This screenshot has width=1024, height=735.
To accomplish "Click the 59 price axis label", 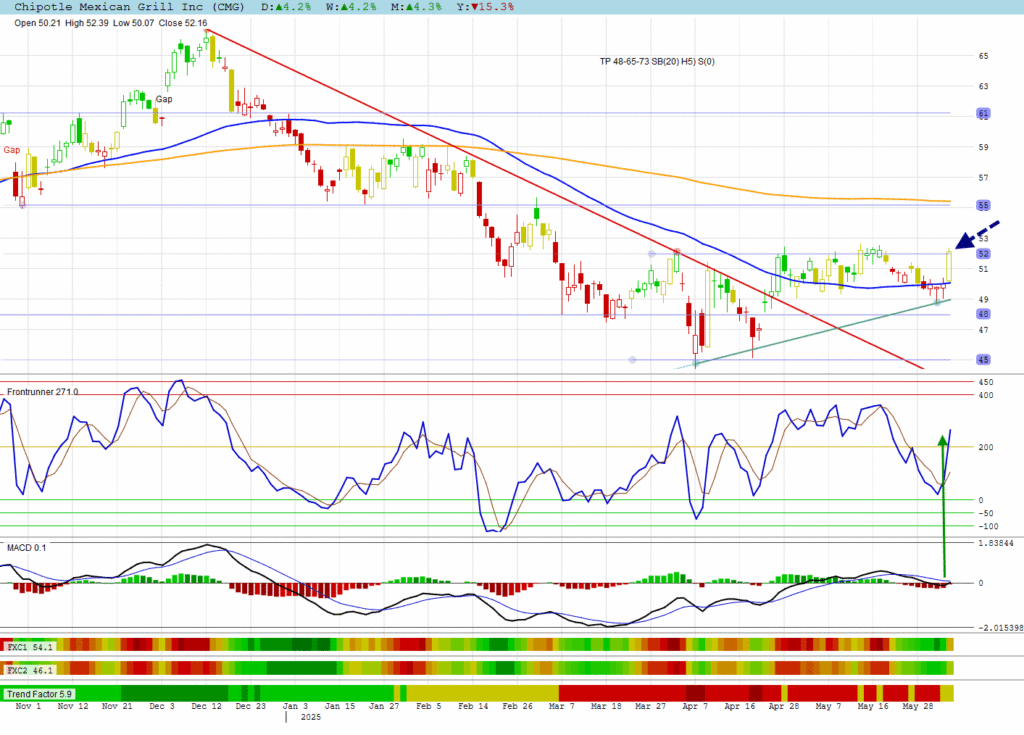I will (984, 147).
